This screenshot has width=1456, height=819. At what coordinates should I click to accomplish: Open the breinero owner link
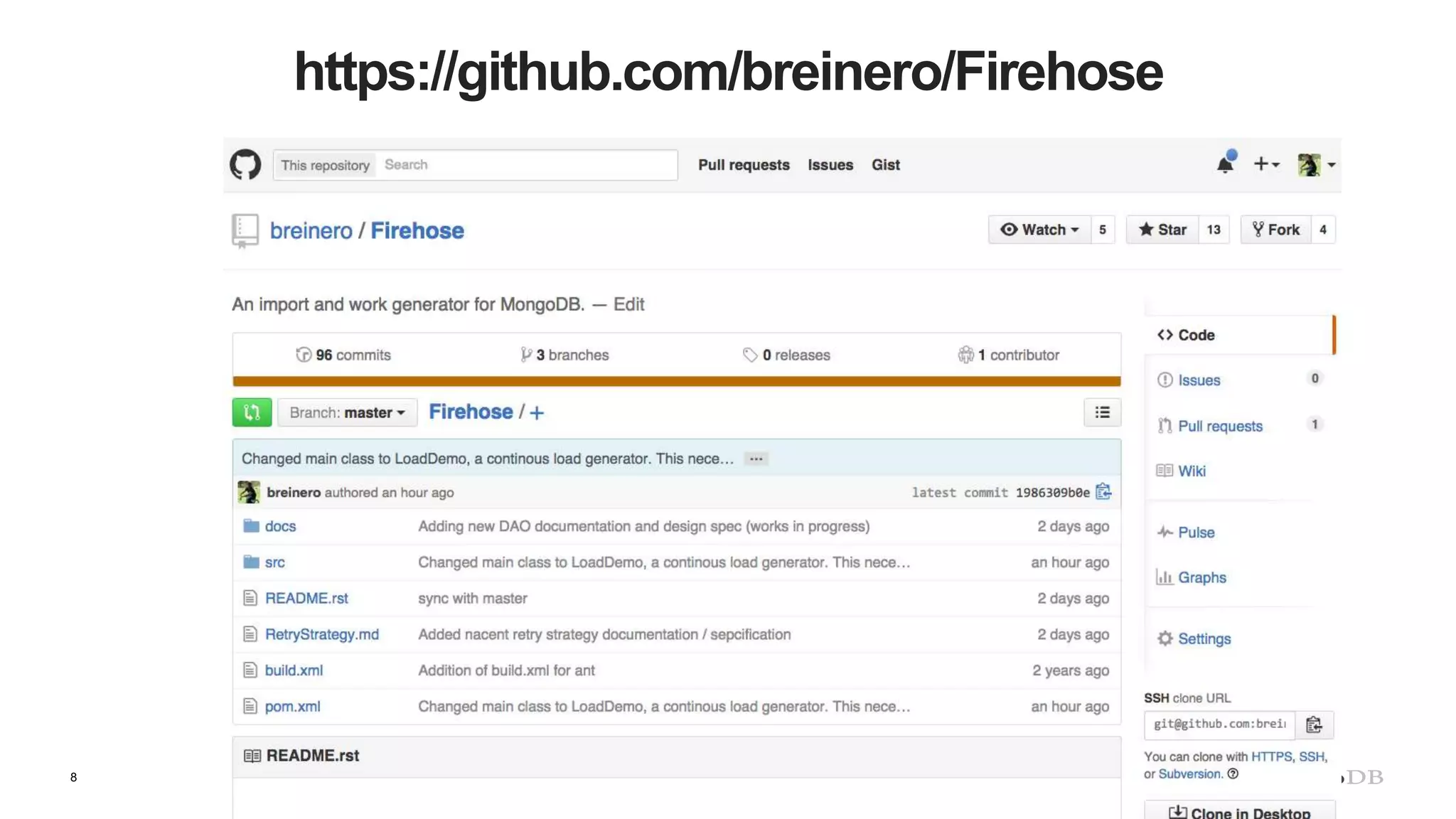pyautogui.click(x=311, y=231)
